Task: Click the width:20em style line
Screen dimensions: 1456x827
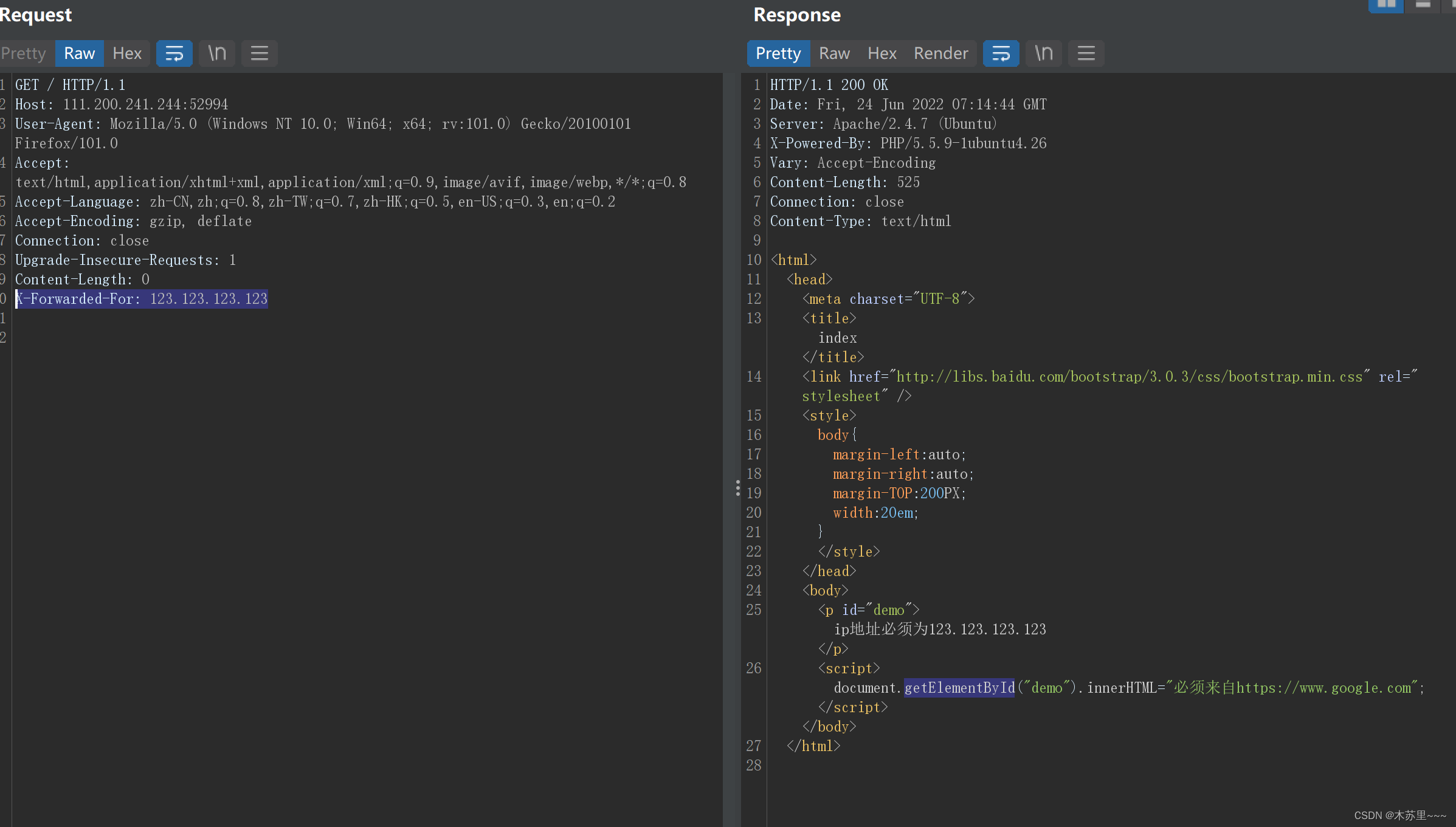Action: click(x=875, y=513)
